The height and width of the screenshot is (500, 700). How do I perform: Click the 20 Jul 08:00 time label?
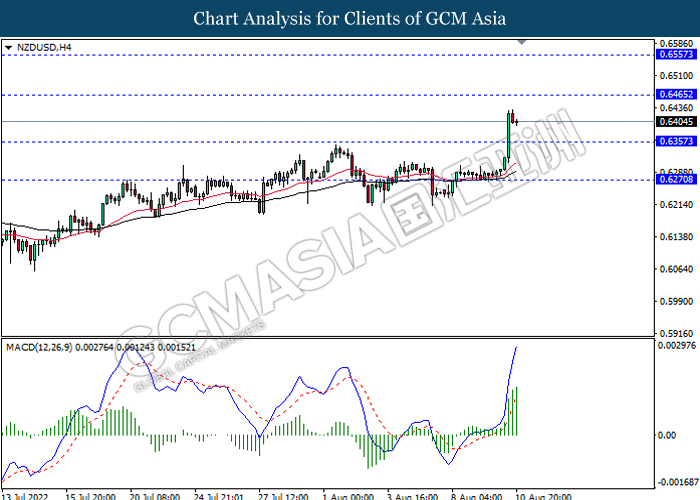tap(155, 496)
